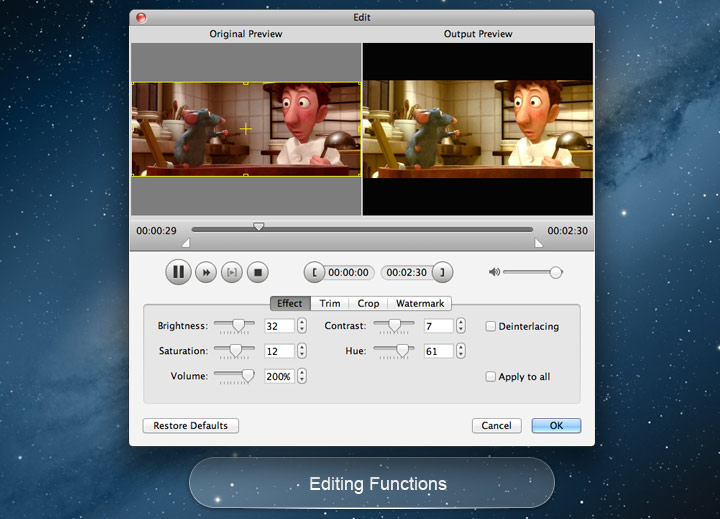Switch to the Effect tab
Screen dimensions: 720x519
[290, 304]
